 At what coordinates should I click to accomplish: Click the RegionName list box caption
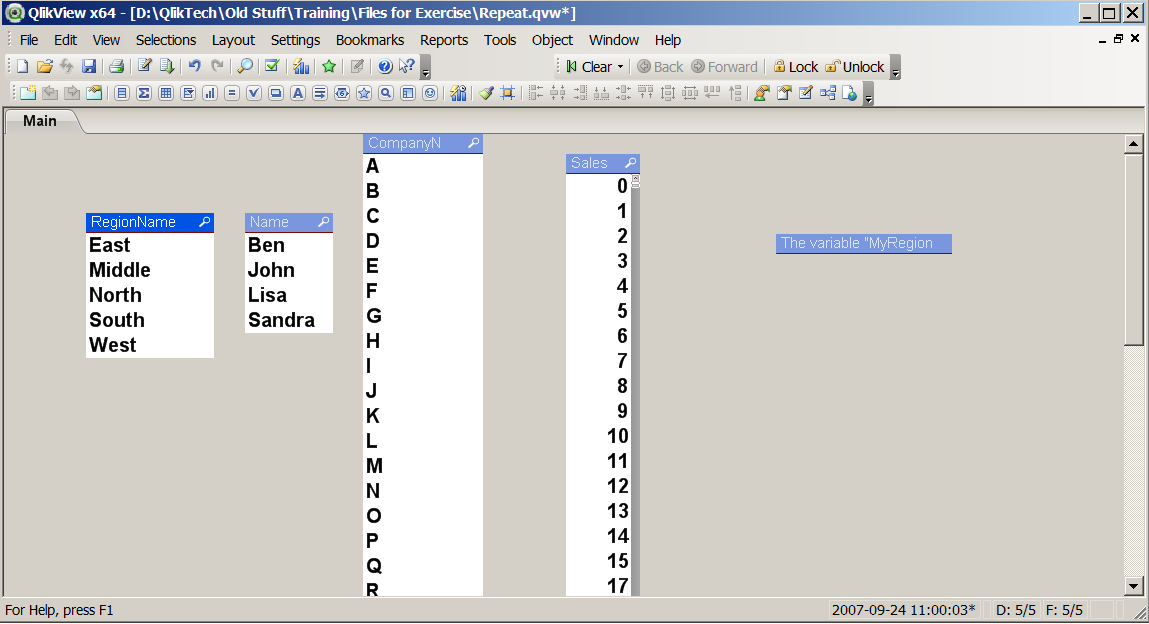pos(149,222)
